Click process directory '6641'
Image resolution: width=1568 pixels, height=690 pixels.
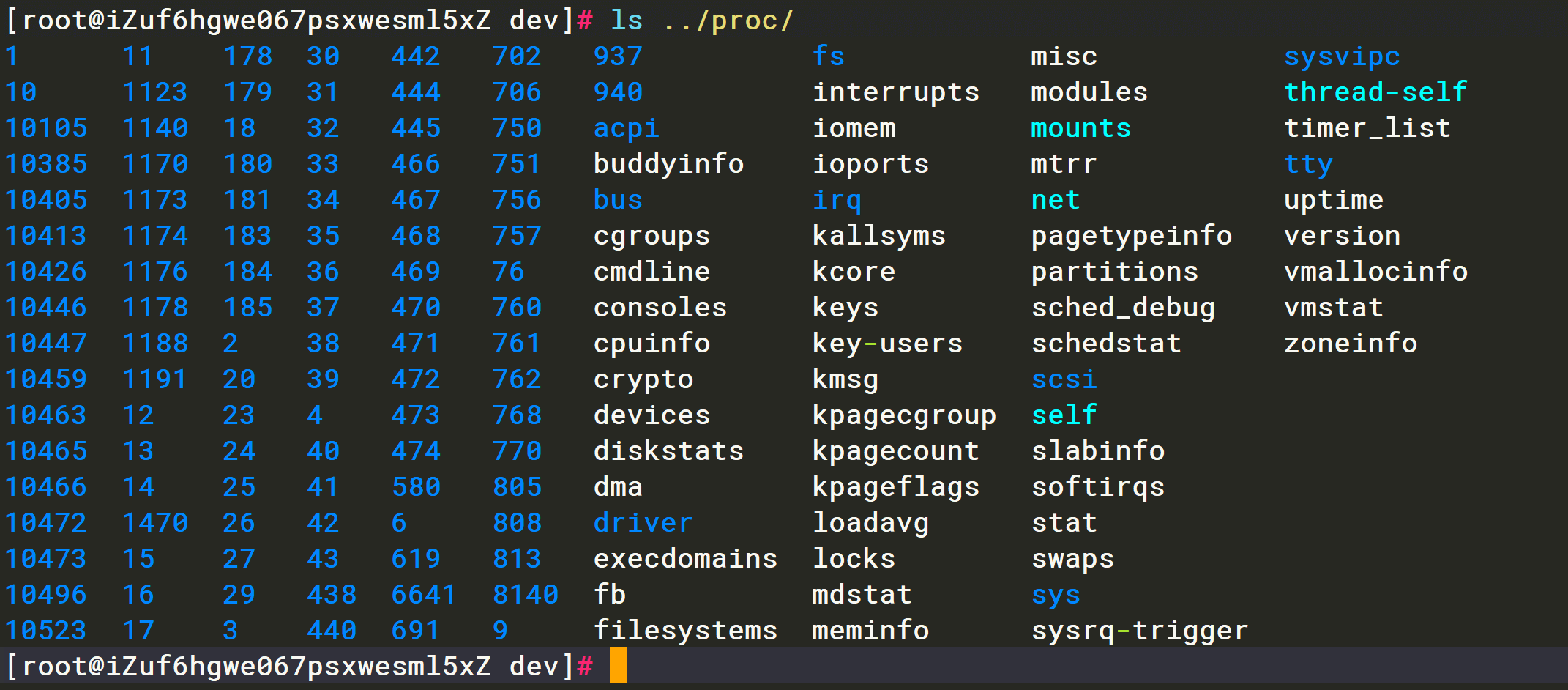tap(424, 594)
